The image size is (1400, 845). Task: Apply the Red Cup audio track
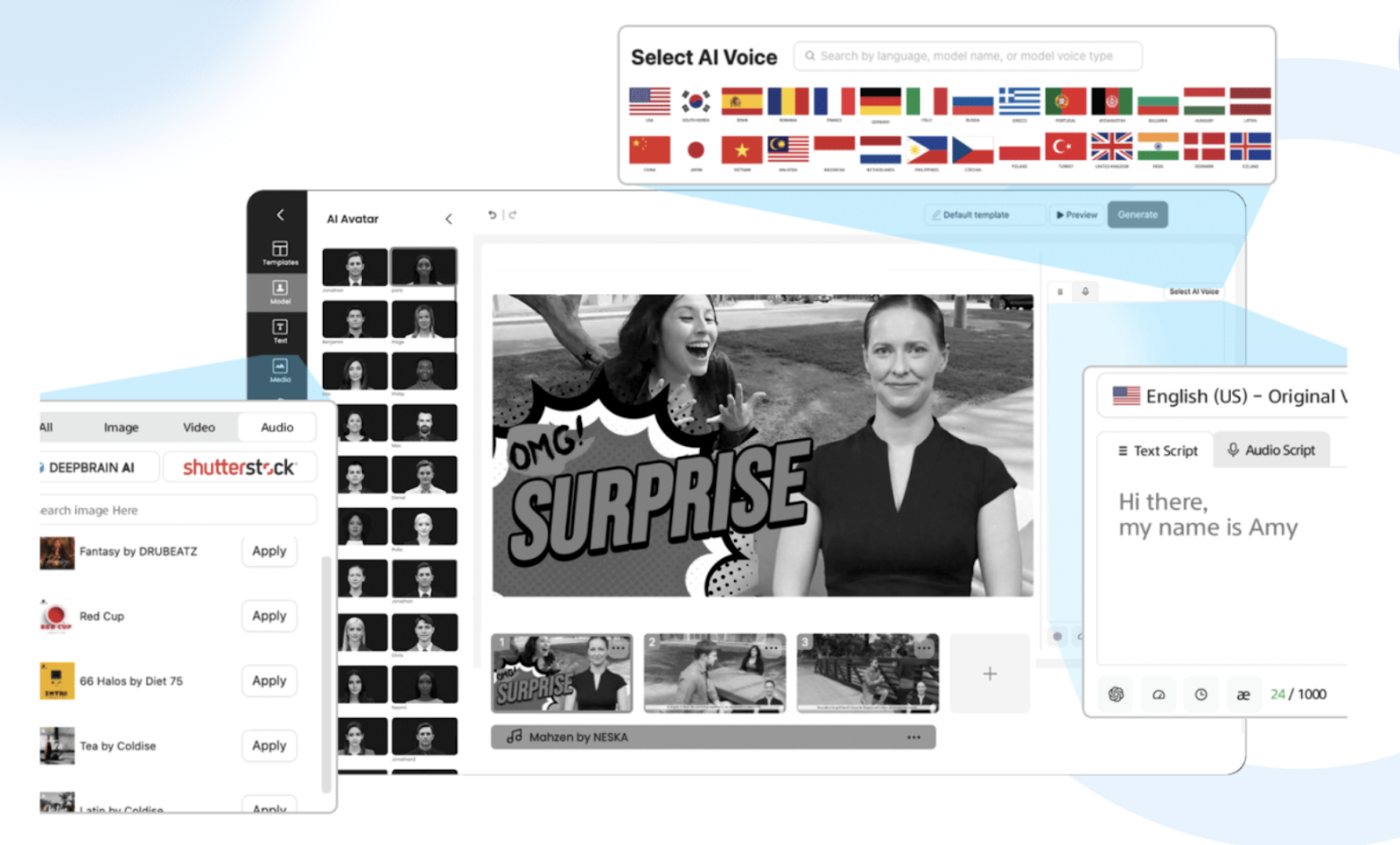point(269,616)
